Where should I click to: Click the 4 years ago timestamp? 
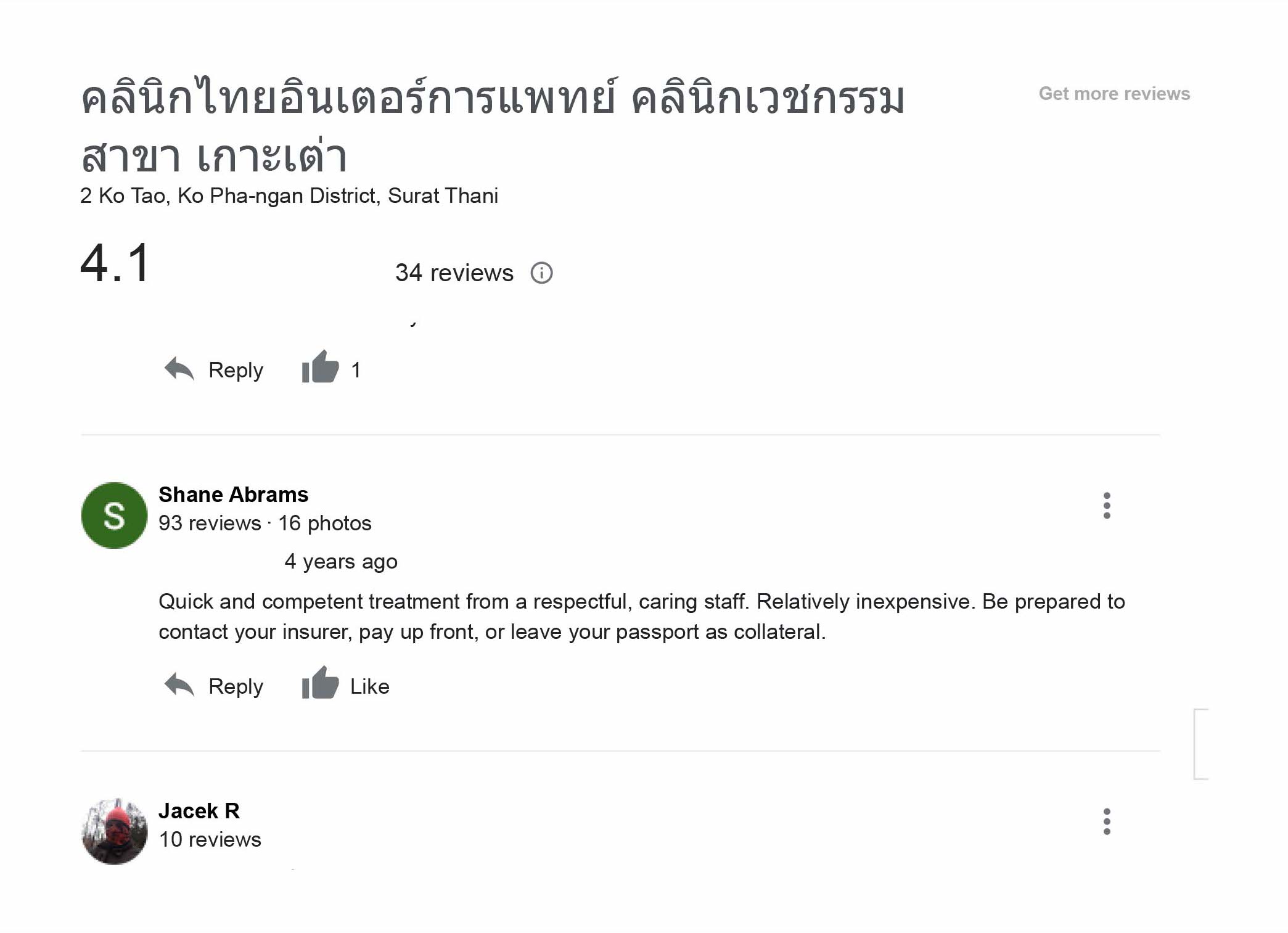click(x=340, y=562)
